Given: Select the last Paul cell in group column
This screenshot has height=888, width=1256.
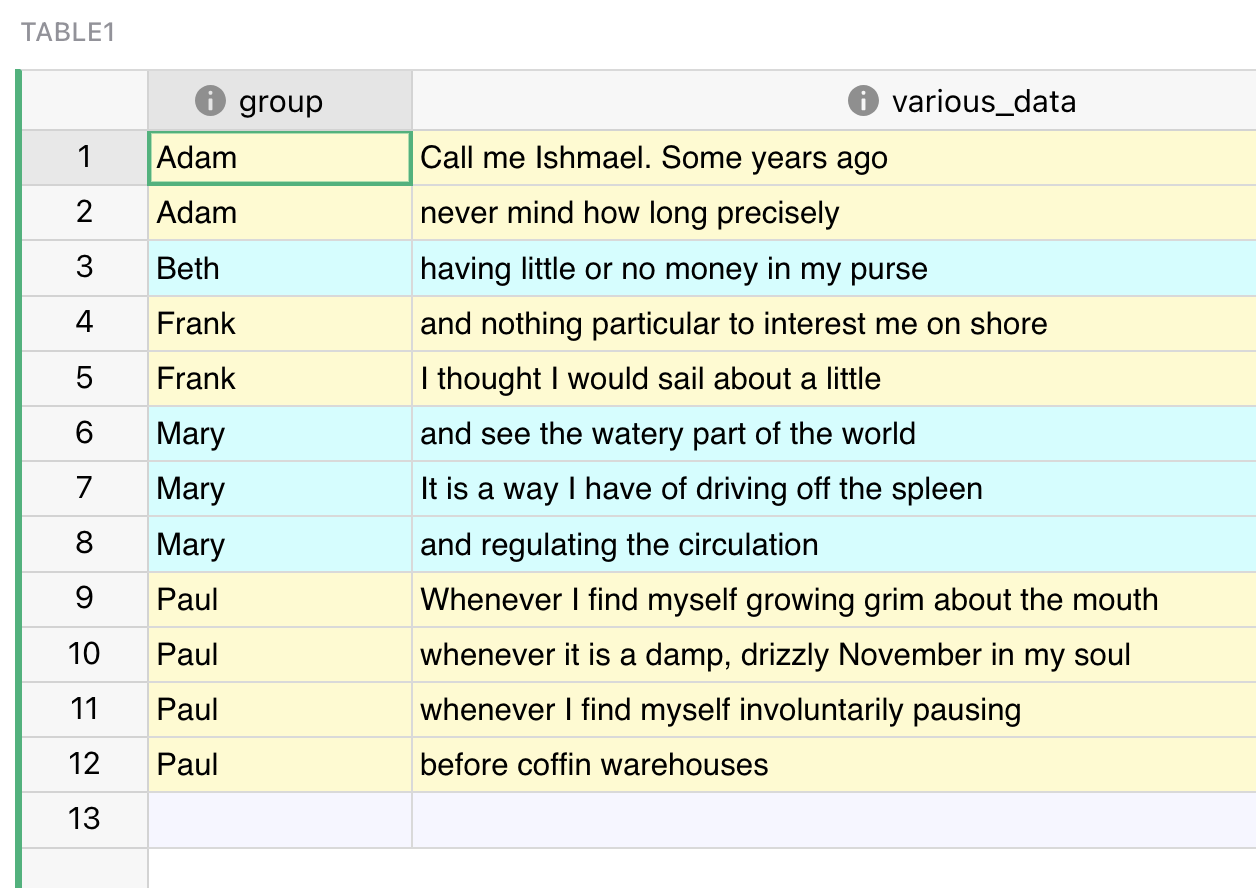Looking at the screenshot, I should [x=280, y=764].
